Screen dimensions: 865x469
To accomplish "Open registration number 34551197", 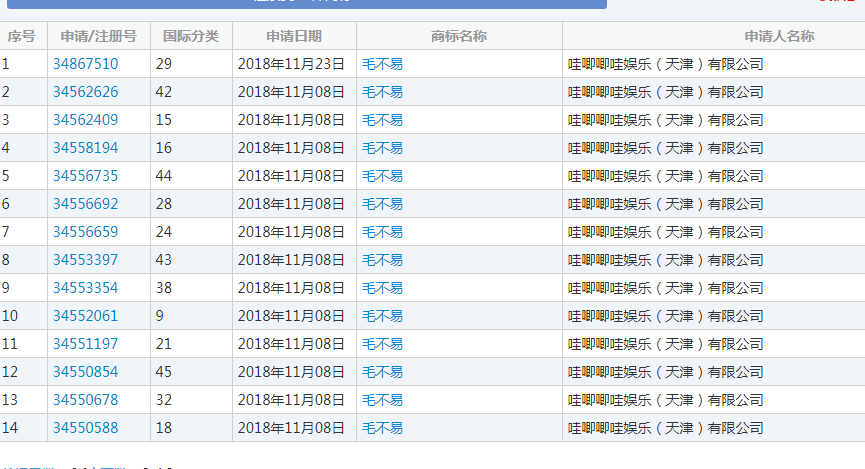I will click(x=86, y=344).
